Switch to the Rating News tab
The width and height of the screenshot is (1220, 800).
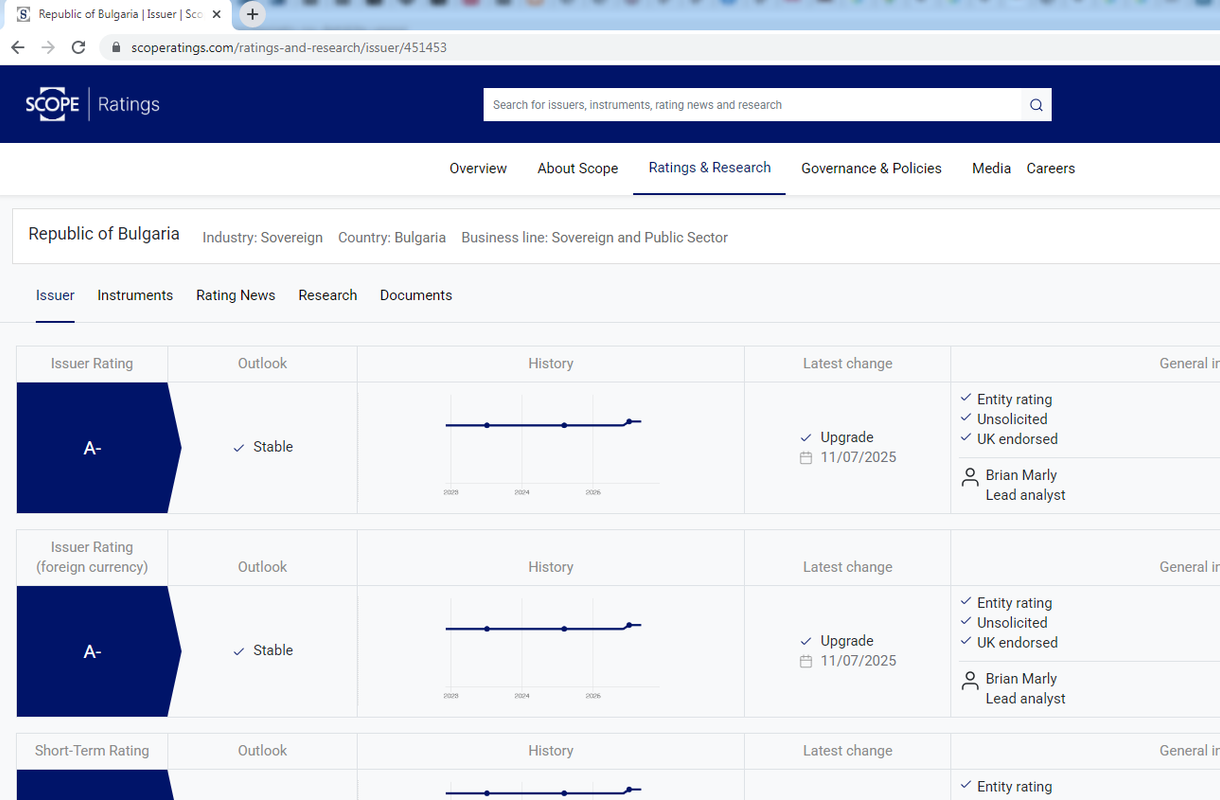236,295
